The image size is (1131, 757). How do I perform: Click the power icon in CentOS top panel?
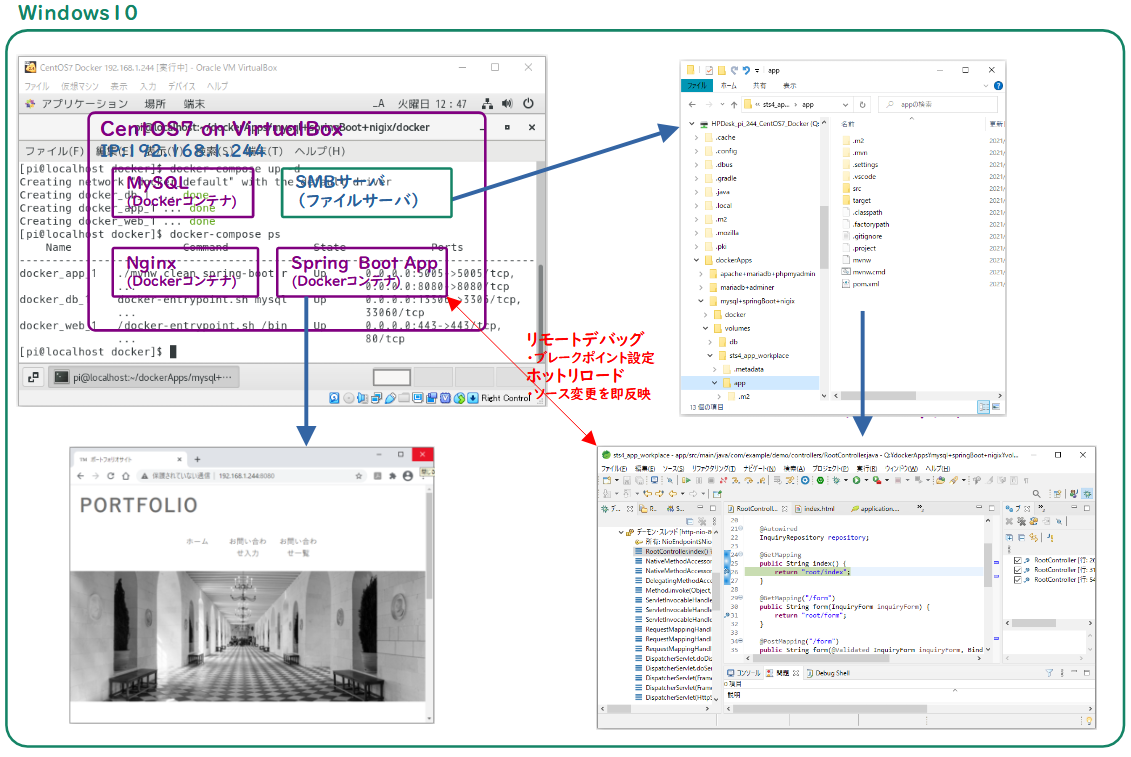(x=528, y=104)
